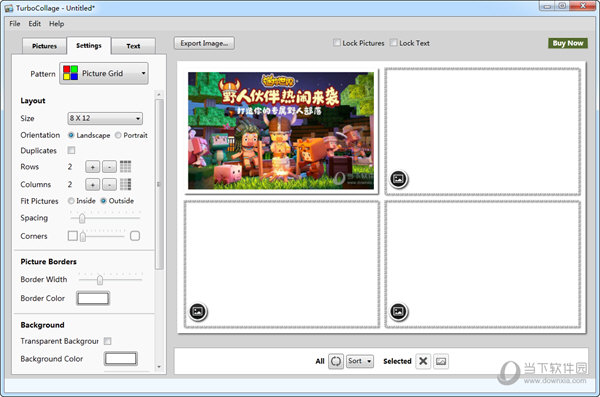Click the rounded corners icon
600x397 pixels.
(135, 236)
